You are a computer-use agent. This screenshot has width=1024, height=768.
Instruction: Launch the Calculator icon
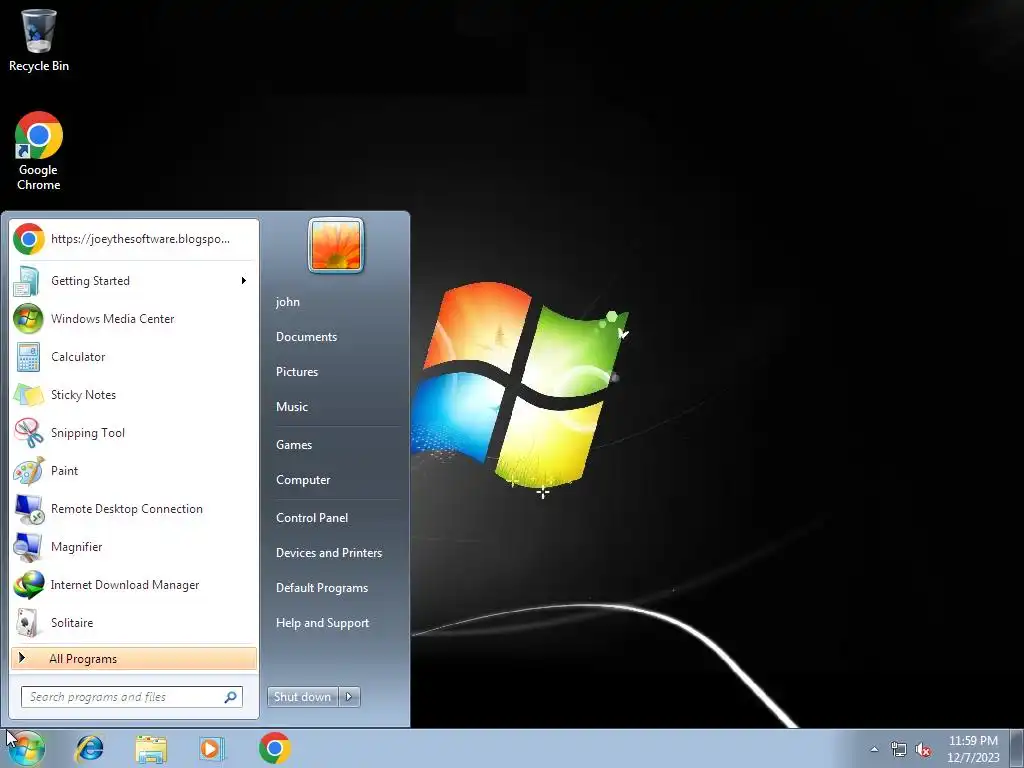click(29, 357)
